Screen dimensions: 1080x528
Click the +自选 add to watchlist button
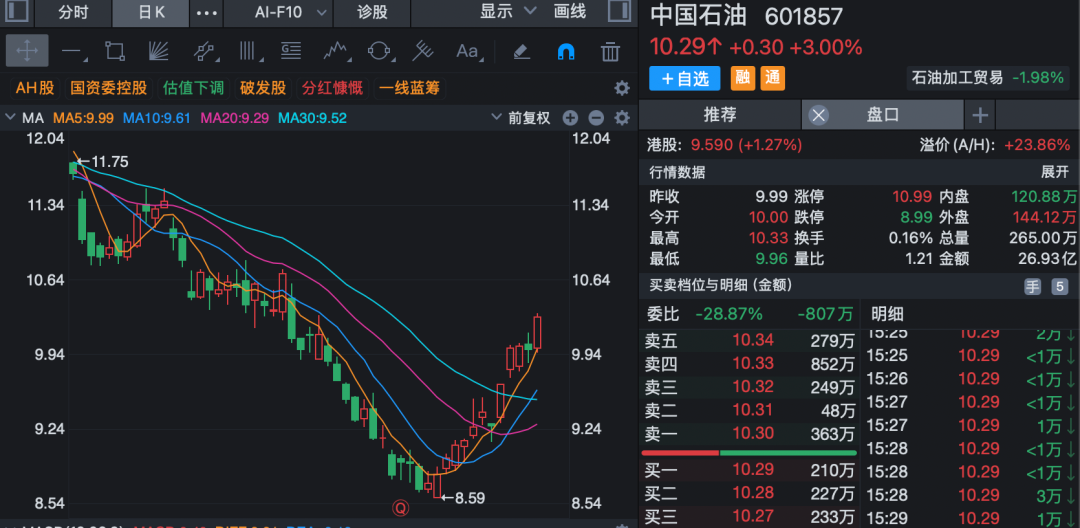[684, 78]
